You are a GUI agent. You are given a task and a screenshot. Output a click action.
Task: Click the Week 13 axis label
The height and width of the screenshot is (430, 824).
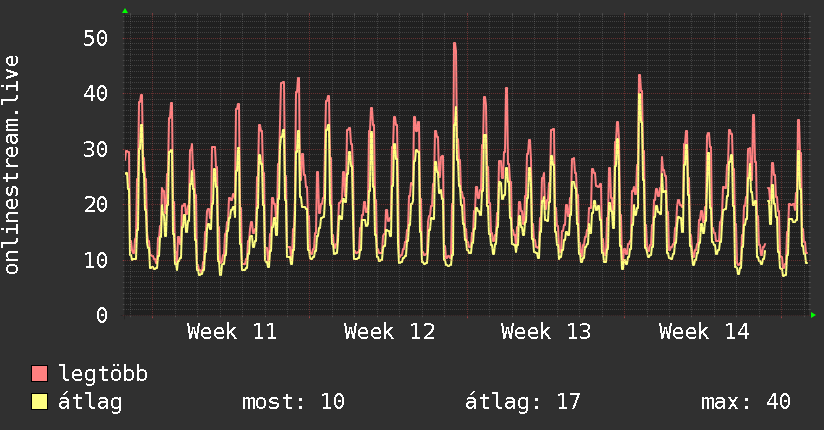[546, 332]
